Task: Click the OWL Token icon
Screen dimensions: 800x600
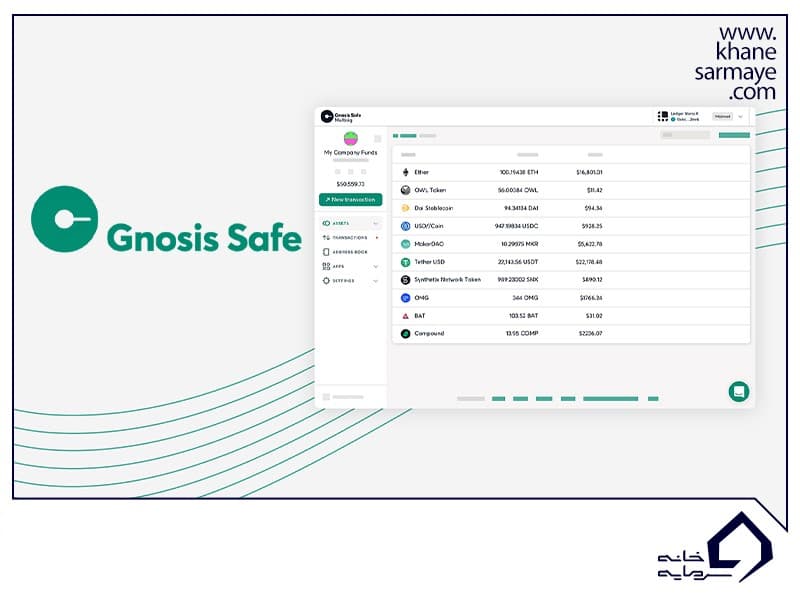Action: coord(406,190)
